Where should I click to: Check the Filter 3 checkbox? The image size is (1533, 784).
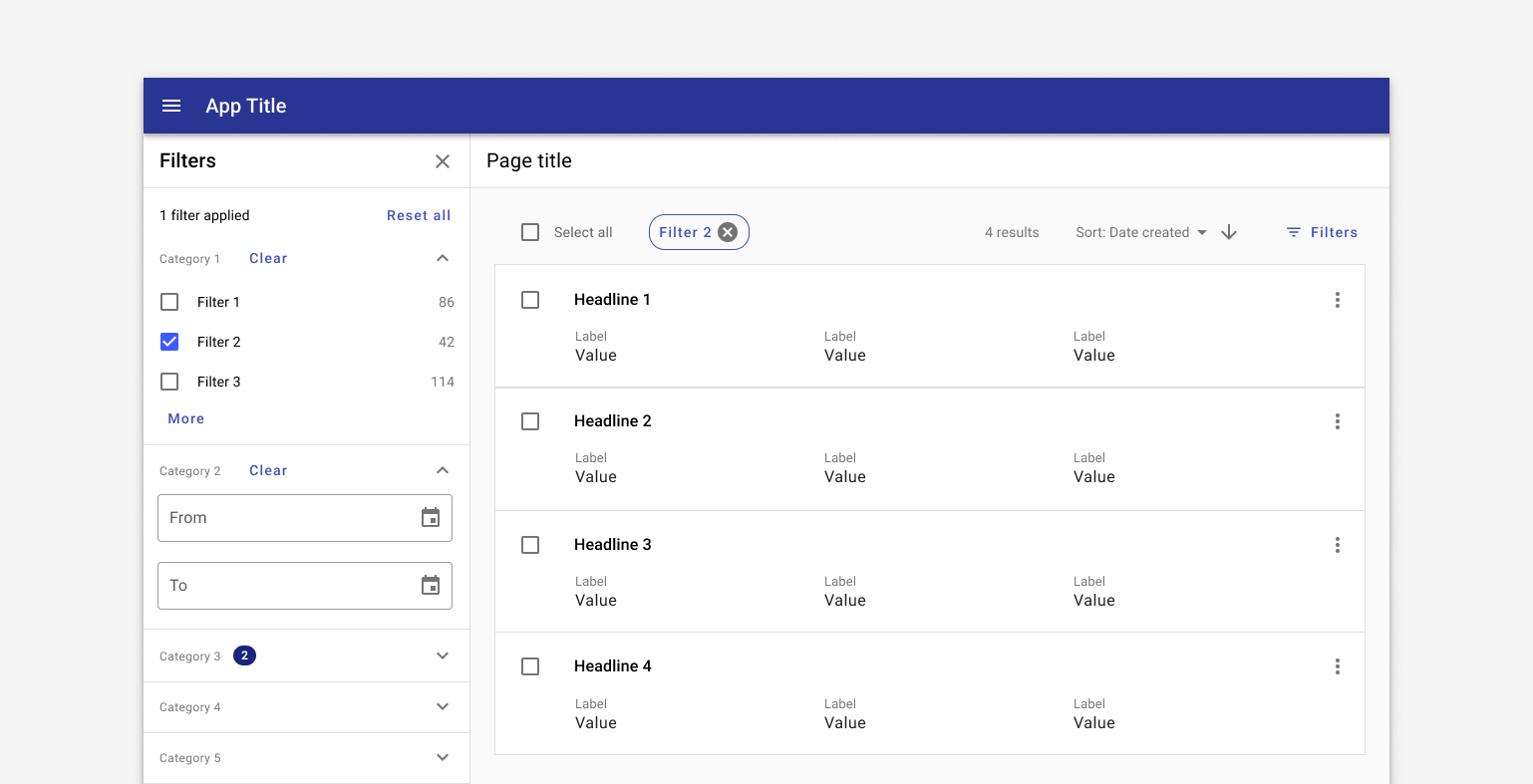pos(169,382)
